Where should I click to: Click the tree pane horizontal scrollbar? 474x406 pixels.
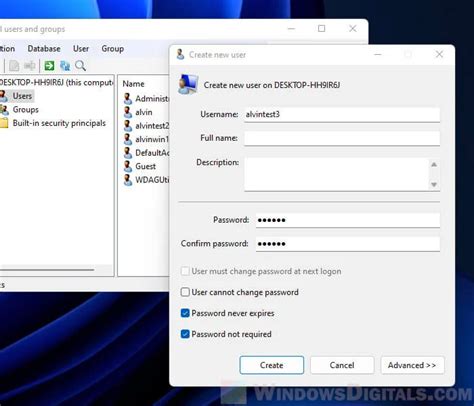tap(47, 270)
